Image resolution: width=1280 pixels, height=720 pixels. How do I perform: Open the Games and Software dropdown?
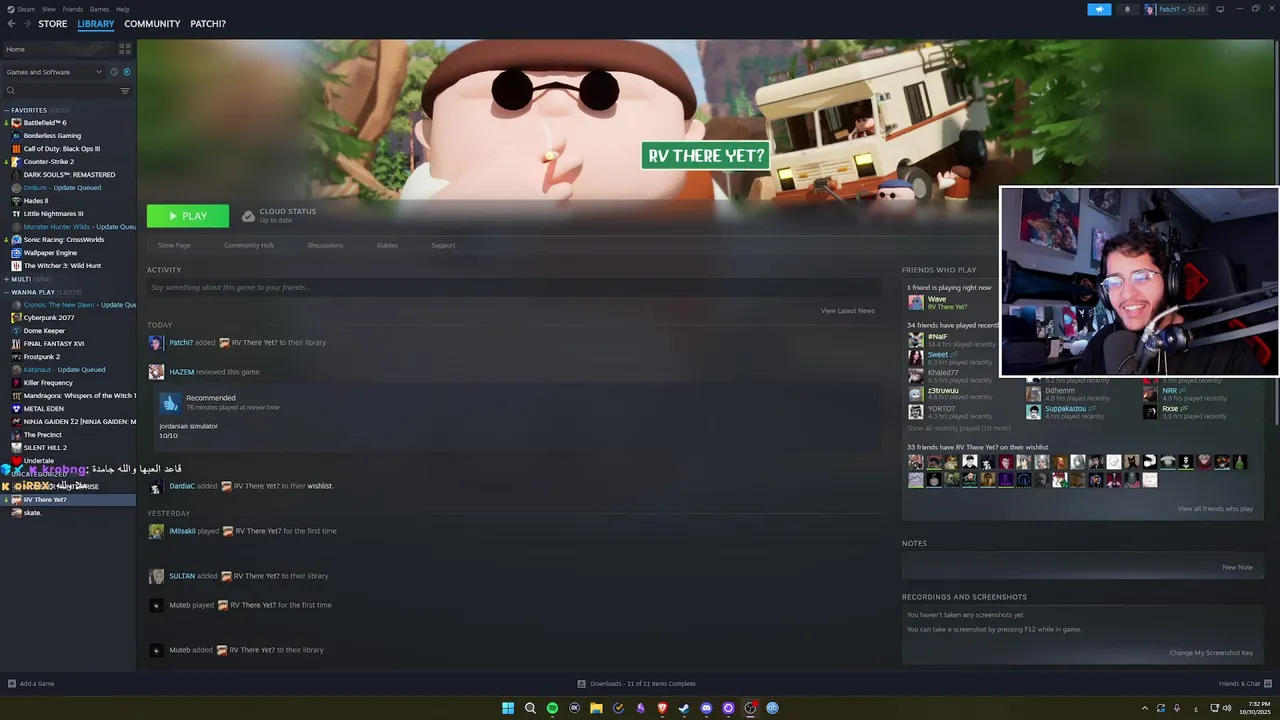[54, 72]
